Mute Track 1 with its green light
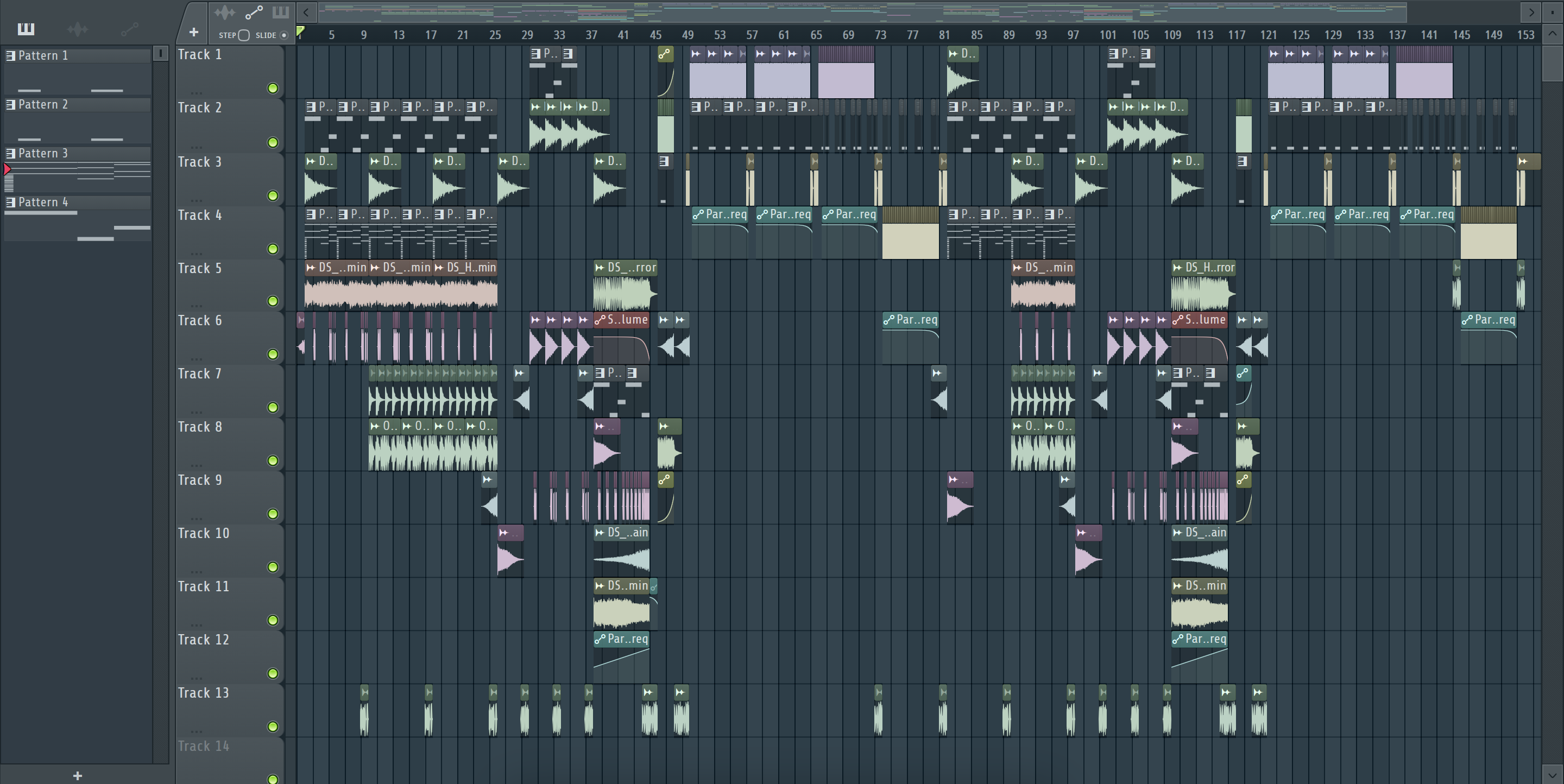This screenshot has height=784, width=1564. coord(273,88)
